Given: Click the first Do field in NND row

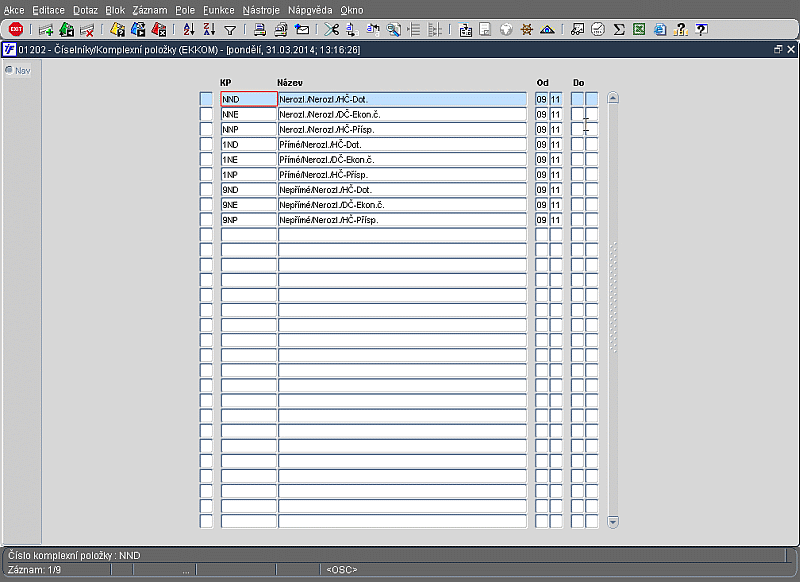Looking at the screenshot, I should pyautogui.click(x=577, y=99).
